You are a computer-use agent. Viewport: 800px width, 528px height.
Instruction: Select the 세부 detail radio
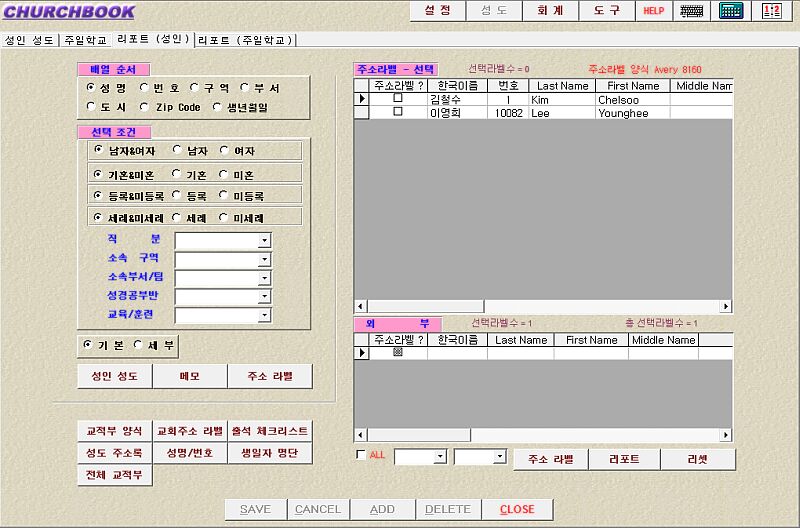138,345
